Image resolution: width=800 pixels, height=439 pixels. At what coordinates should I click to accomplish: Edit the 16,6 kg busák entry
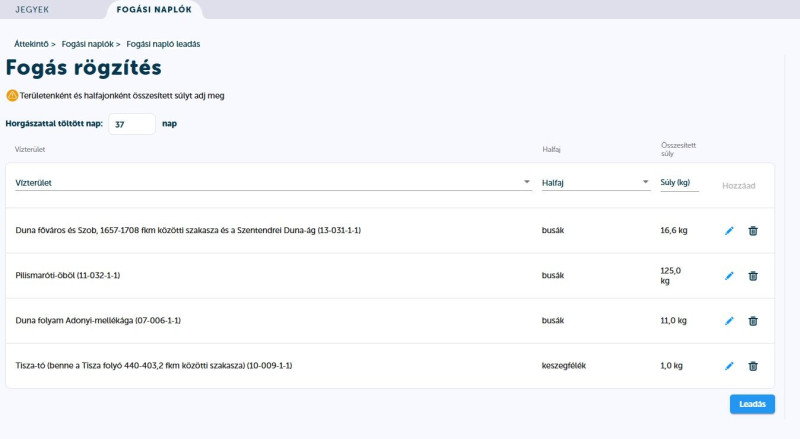[x=729, y=231]
